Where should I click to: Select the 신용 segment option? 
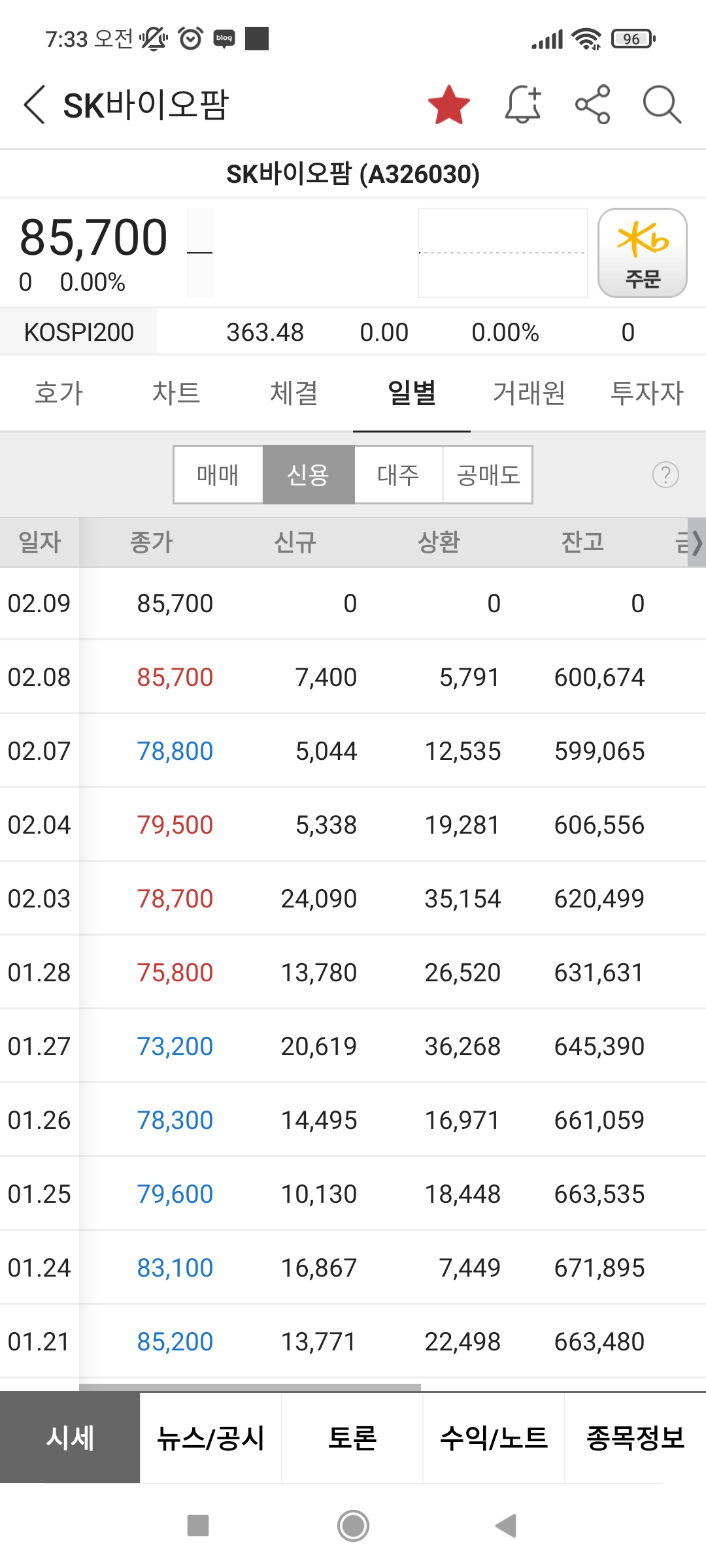309,475
